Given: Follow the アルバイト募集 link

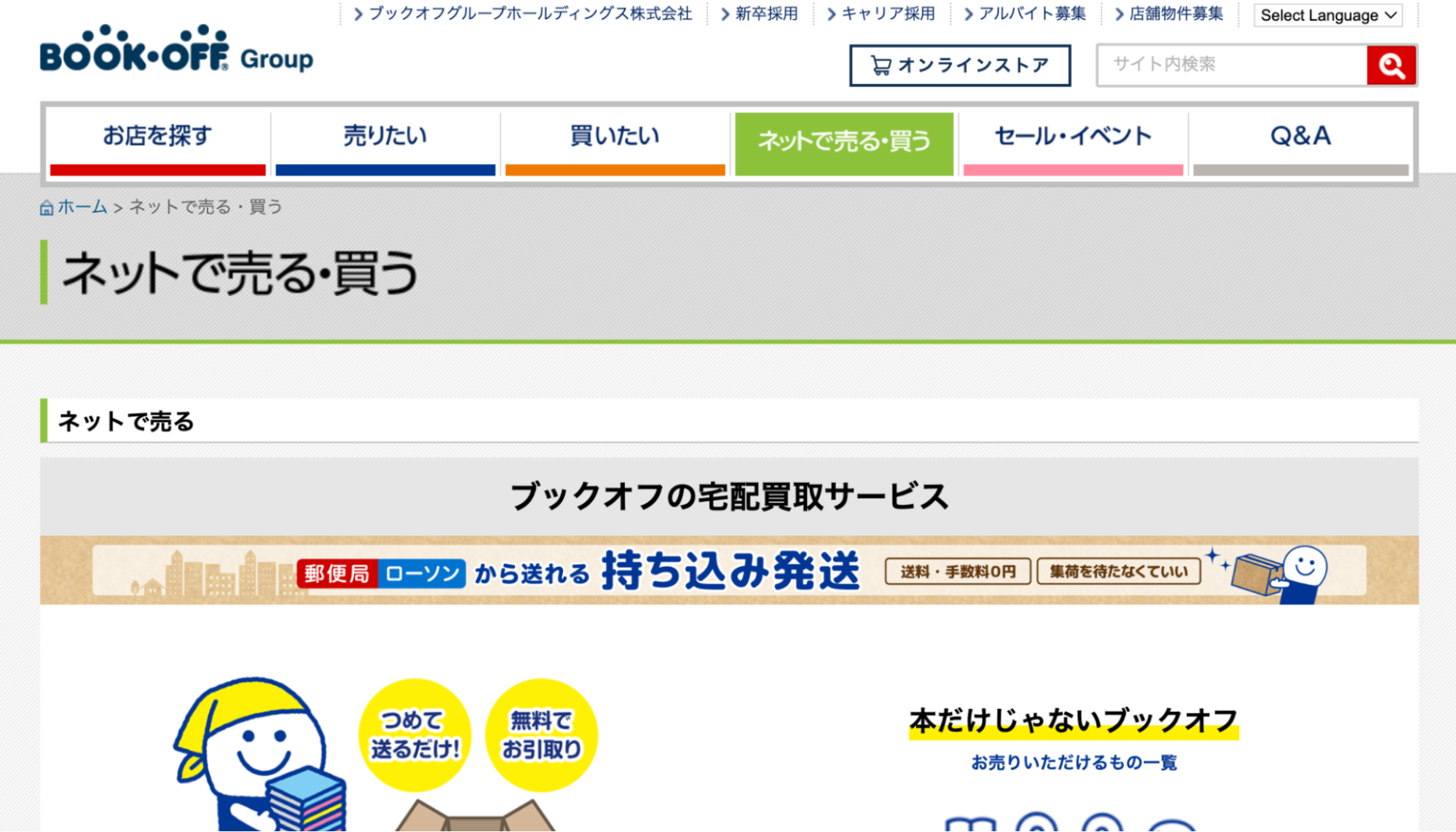Looking at the screenshot, I should [x=1031, y=14].
